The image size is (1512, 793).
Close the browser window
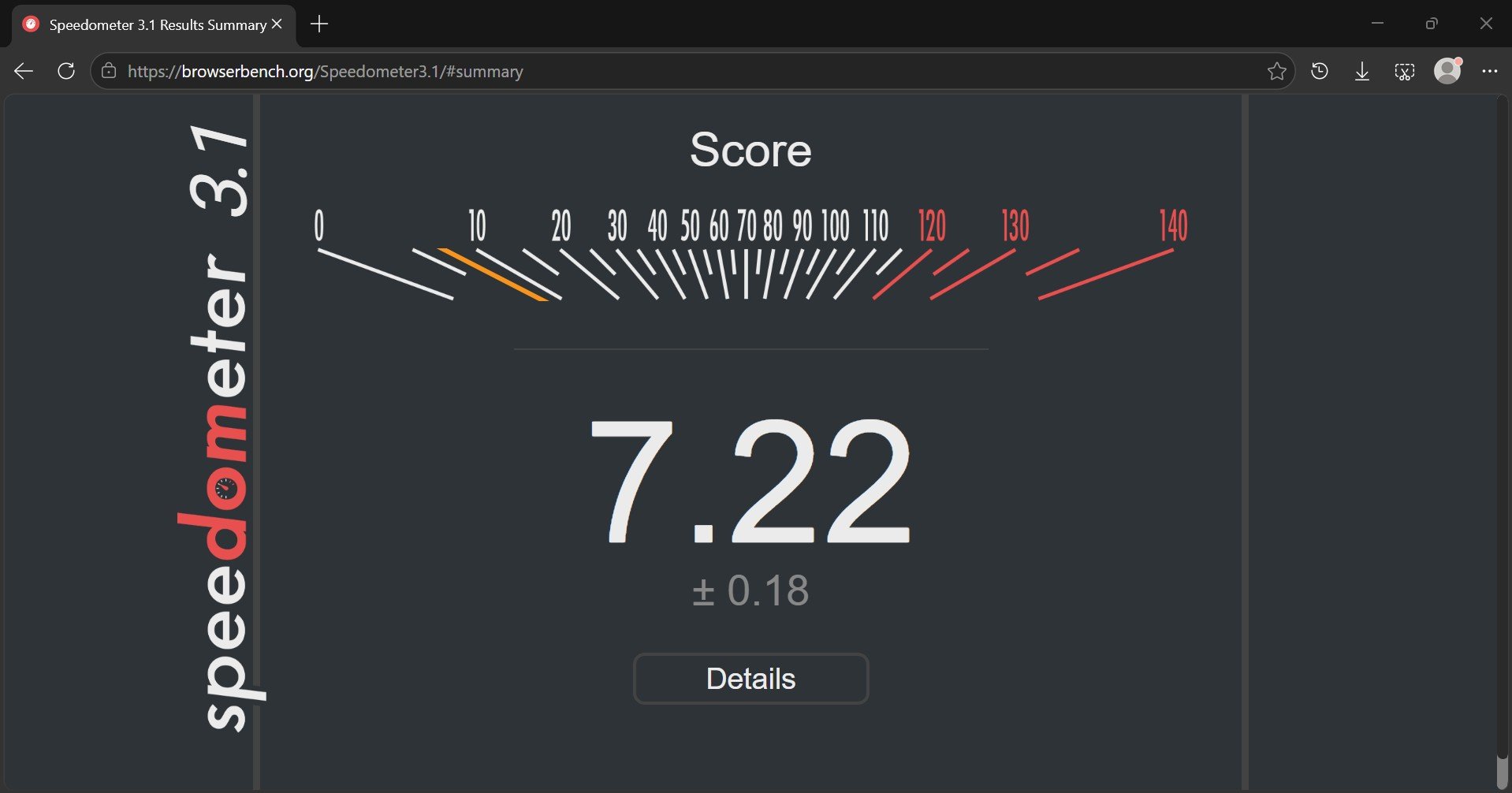[1486, 24]
